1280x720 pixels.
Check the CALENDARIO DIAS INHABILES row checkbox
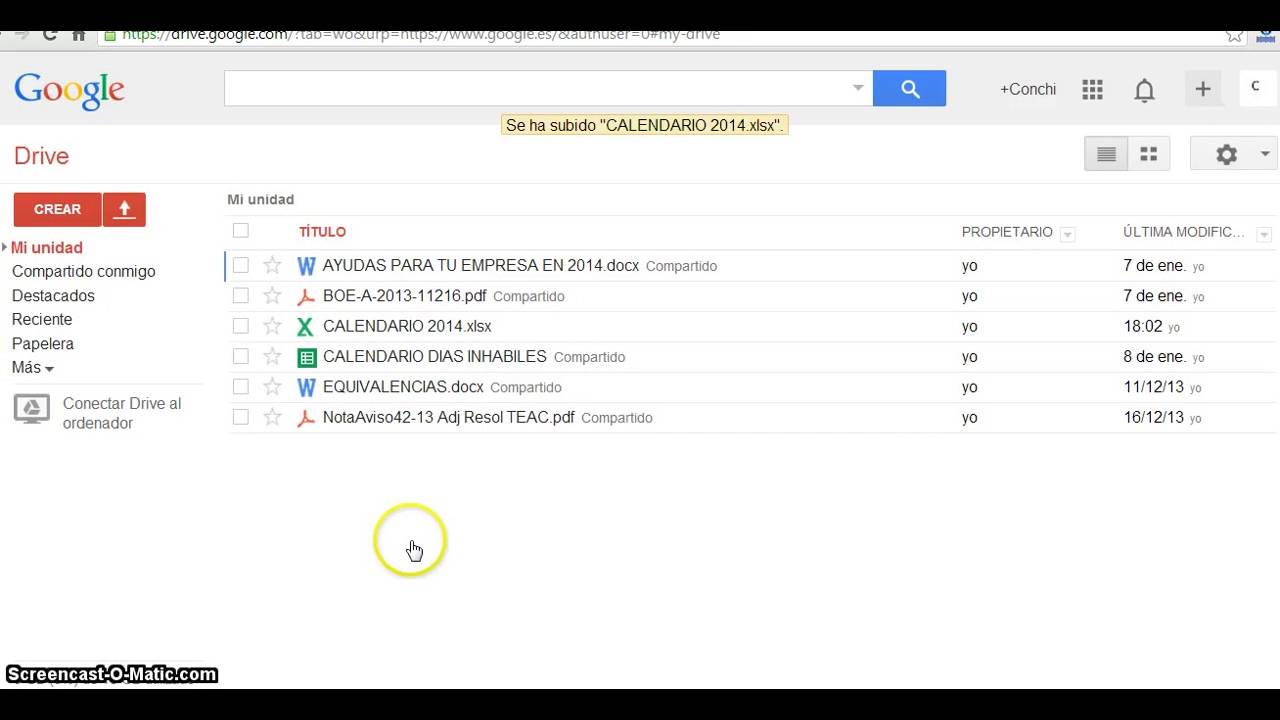(x=241, y=356)
